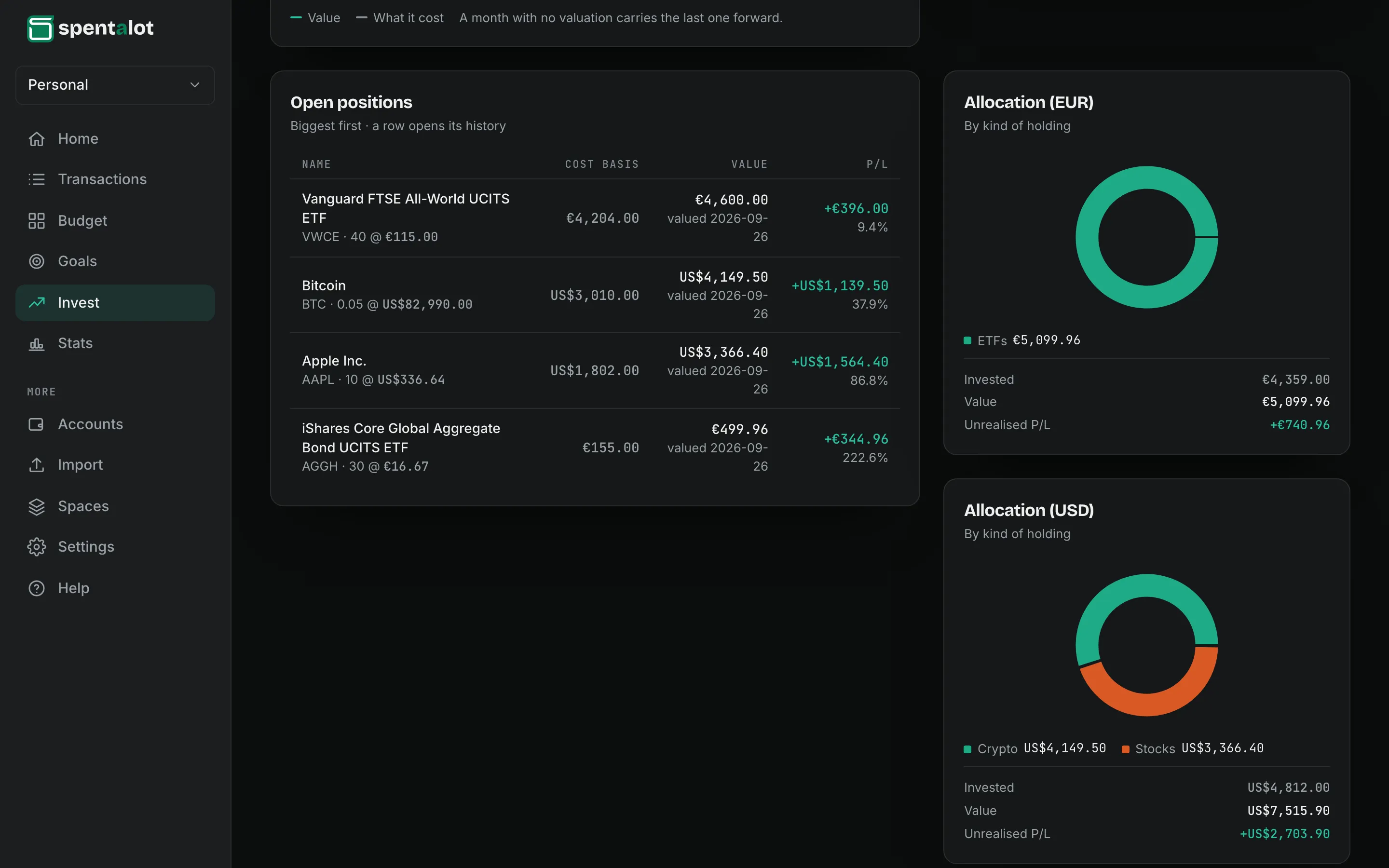Open iShares Core Global Aggregate Bond row
1389x868 pixels.
click(595, 447)
